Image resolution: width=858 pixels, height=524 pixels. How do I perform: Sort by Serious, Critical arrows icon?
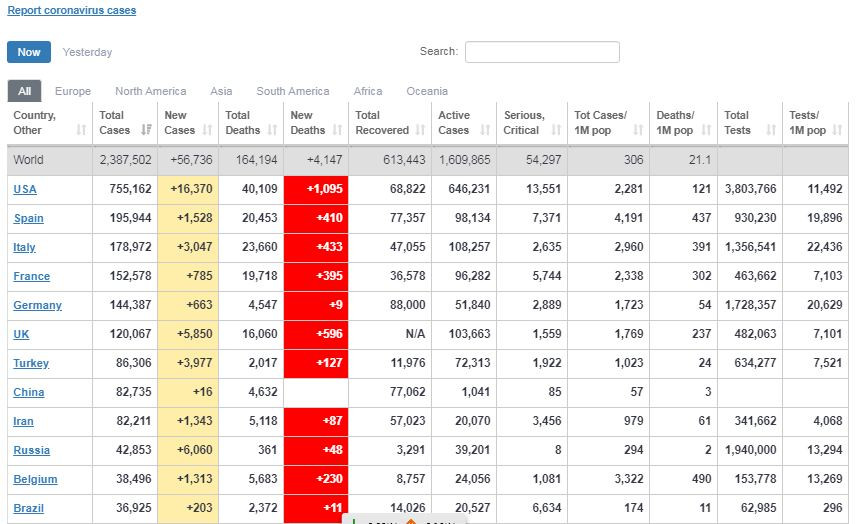coord(556,130)
